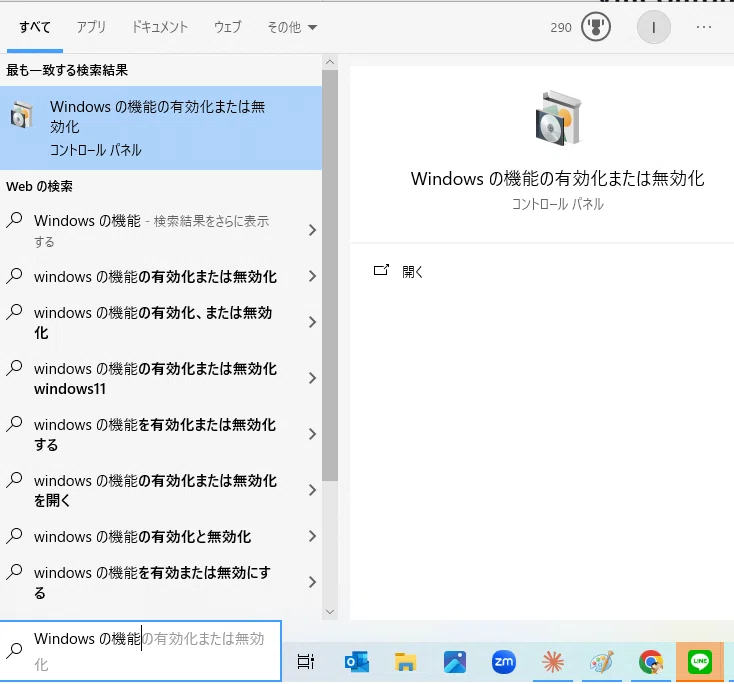Image resolution: width=734 pixels, height=684 pixels.
Task: Expand arrow for the windows11 suggestion
Action: 312,378
